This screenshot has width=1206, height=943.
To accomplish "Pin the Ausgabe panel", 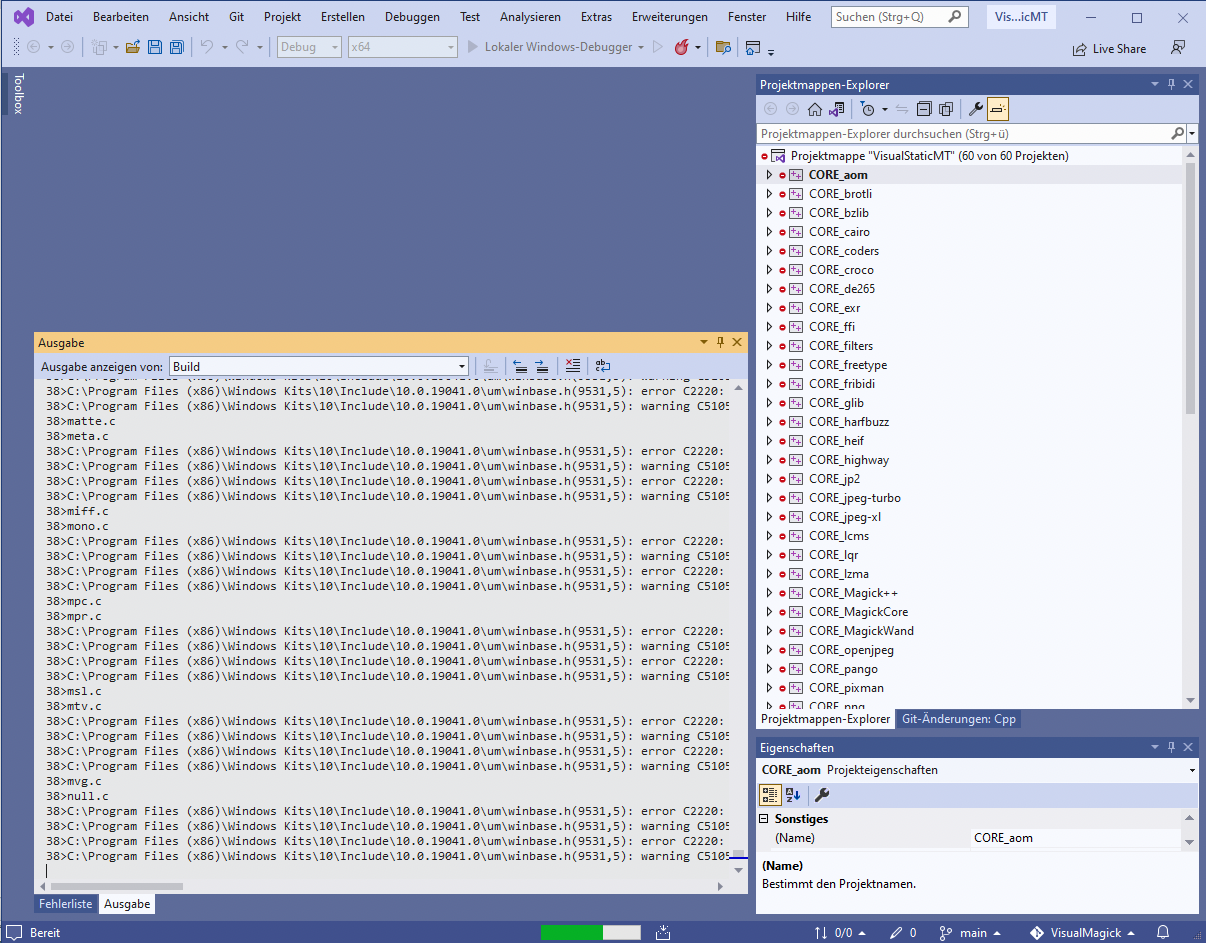I will (x=721, y=342).
